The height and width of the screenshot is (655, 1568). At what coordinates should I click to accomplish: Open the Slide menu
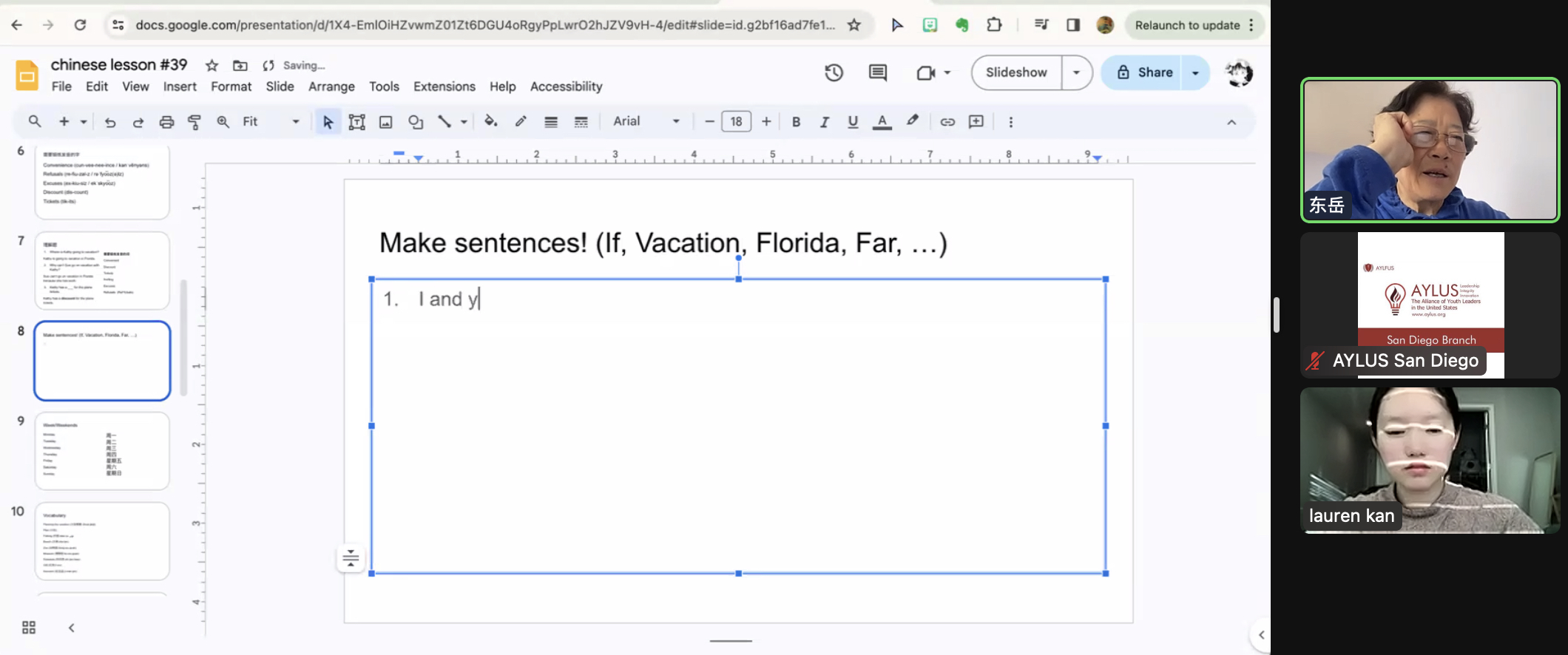pos(280,86)
